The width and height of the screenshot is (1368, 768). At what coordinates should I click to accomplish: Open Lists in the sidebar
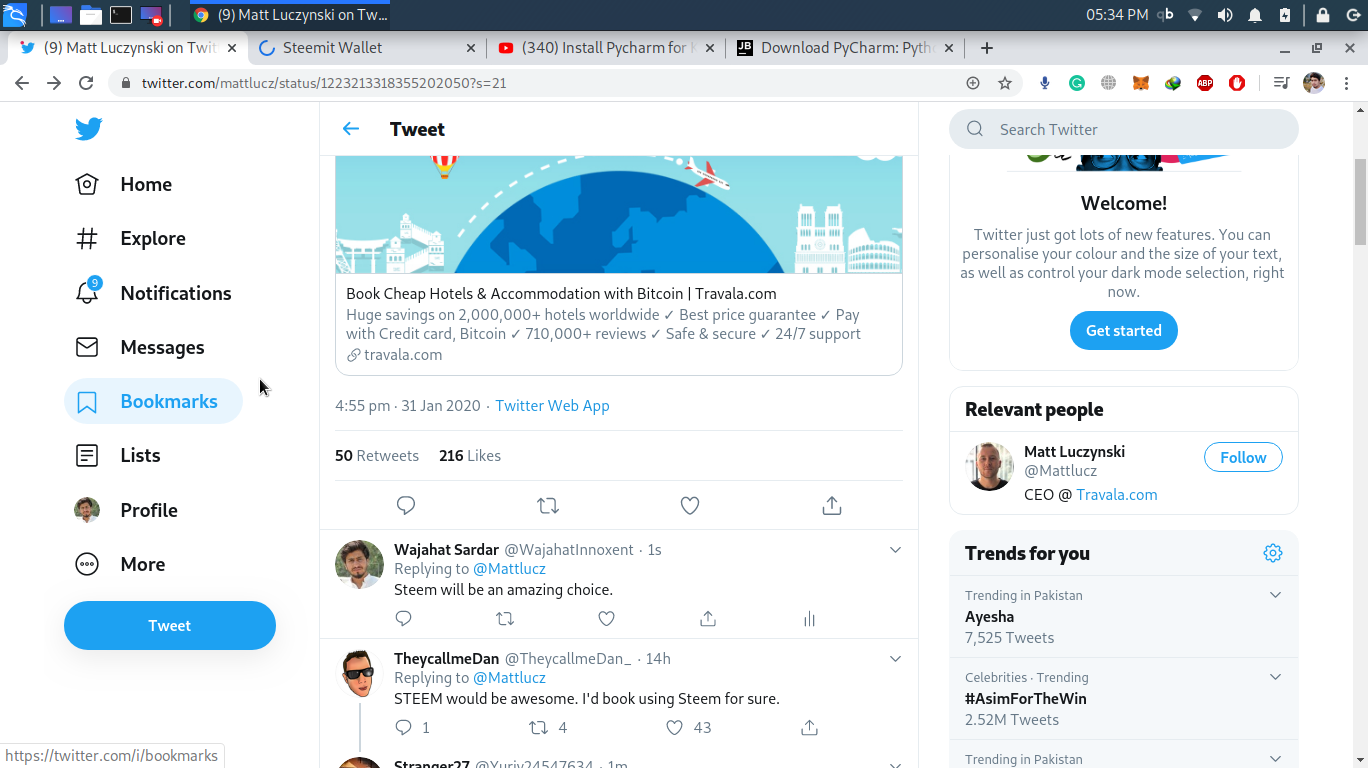tap(118, 455)
